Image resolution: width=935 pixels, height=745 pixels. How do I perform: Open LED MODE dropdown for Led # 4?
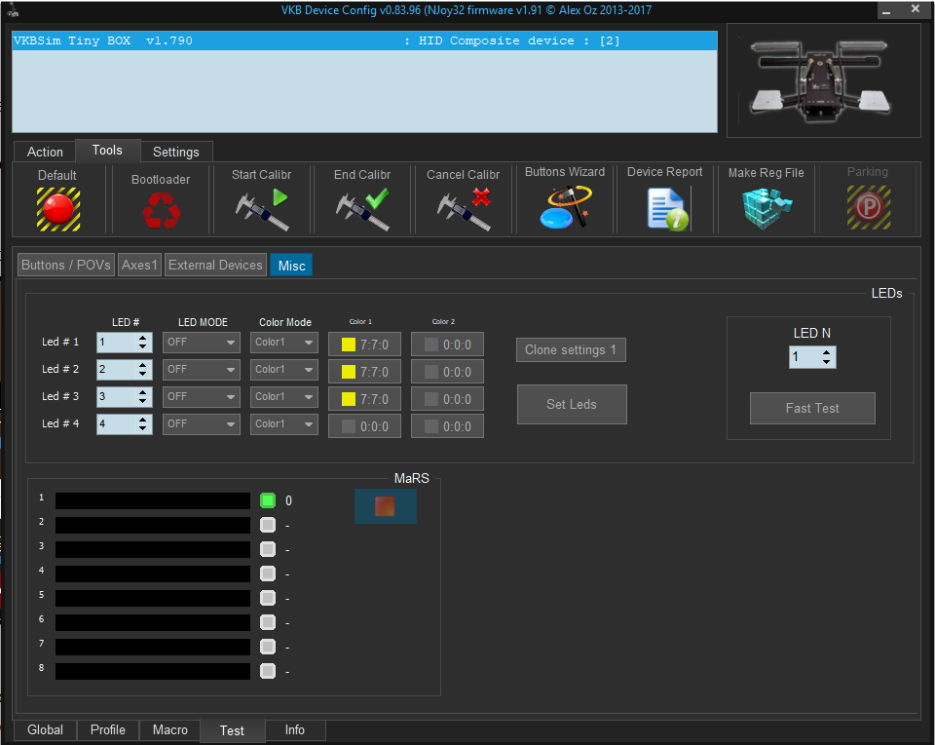point(202,424)
